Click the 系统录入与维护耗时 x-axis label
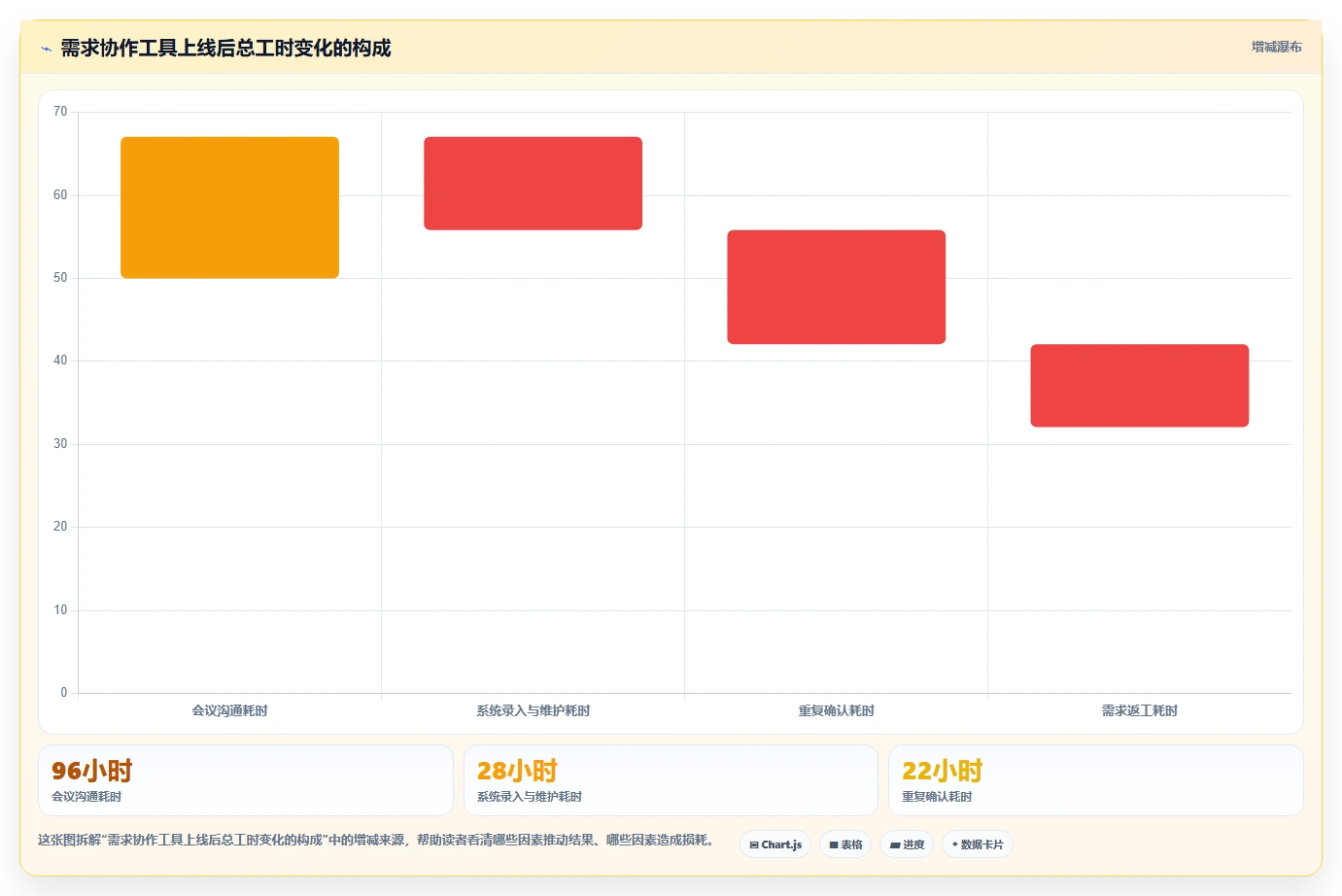 [x=533, y=710]
